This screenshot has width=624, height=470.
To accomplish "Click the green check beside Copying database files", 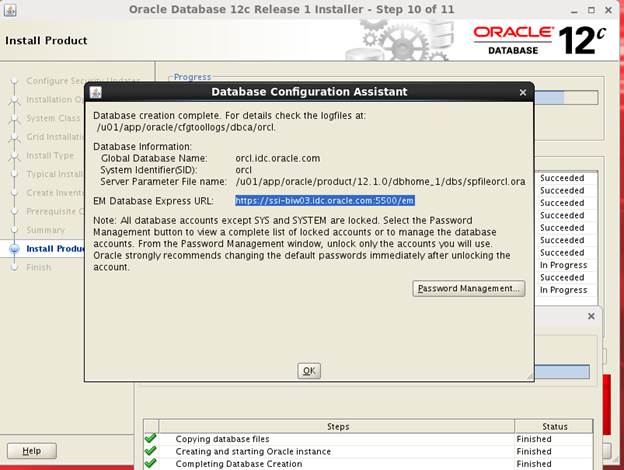I will 150,439.
